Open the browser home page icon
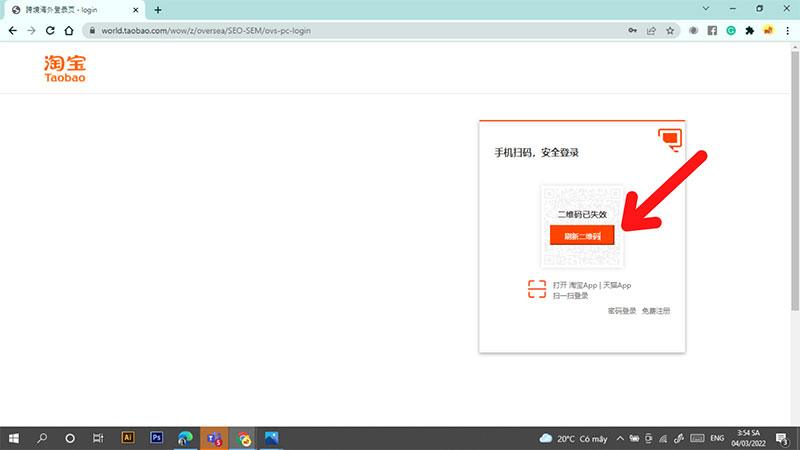This screenshot has width=800, height=450. [69, 31]
